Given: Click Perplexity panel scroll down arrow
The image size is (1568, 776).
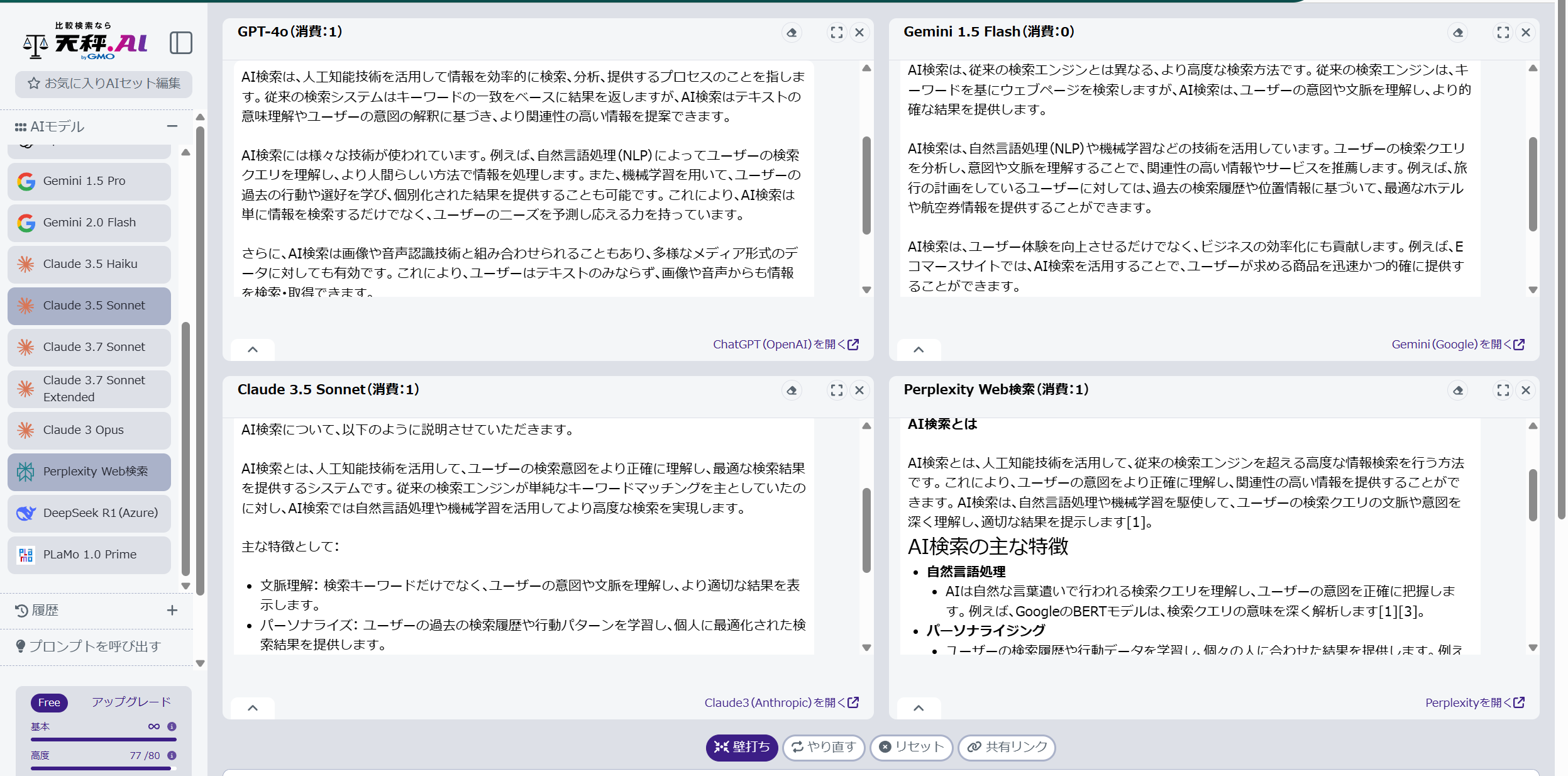Looking at the screenshot, I should 1533,648.
